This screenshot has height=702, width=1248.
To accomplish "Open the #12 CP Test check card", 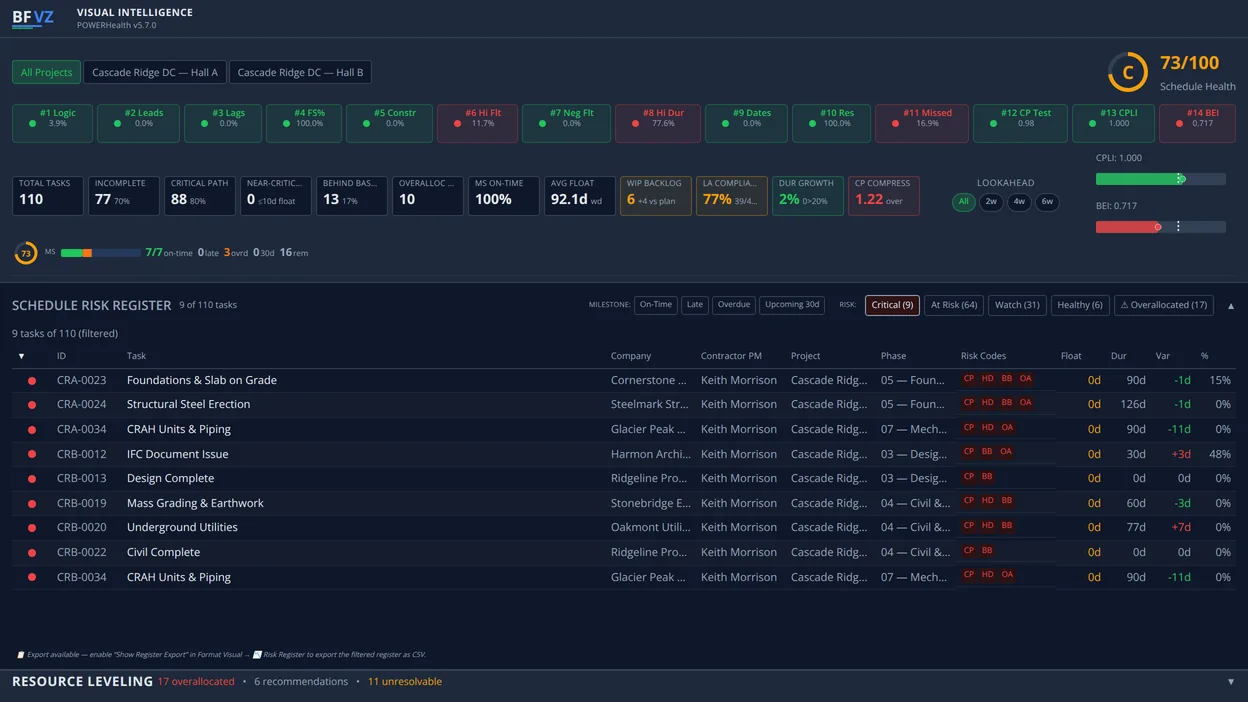I will click(1020, 124).
